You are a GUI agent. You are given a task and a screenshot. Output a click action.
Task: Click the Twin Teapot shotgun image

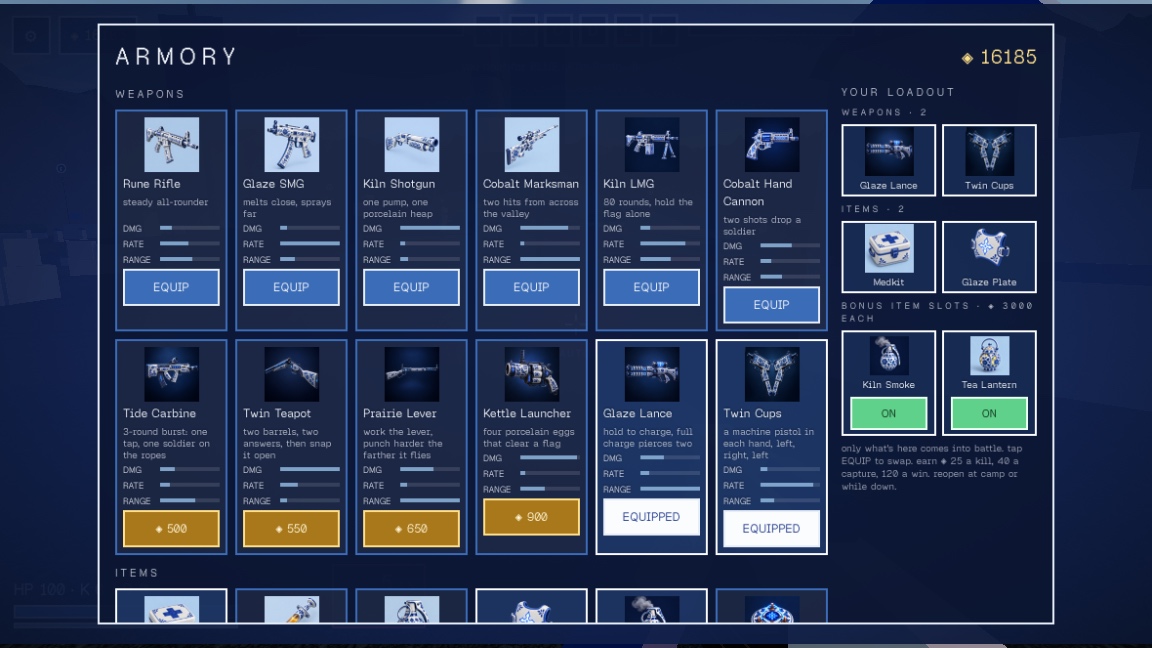click(x=291, y=374)
